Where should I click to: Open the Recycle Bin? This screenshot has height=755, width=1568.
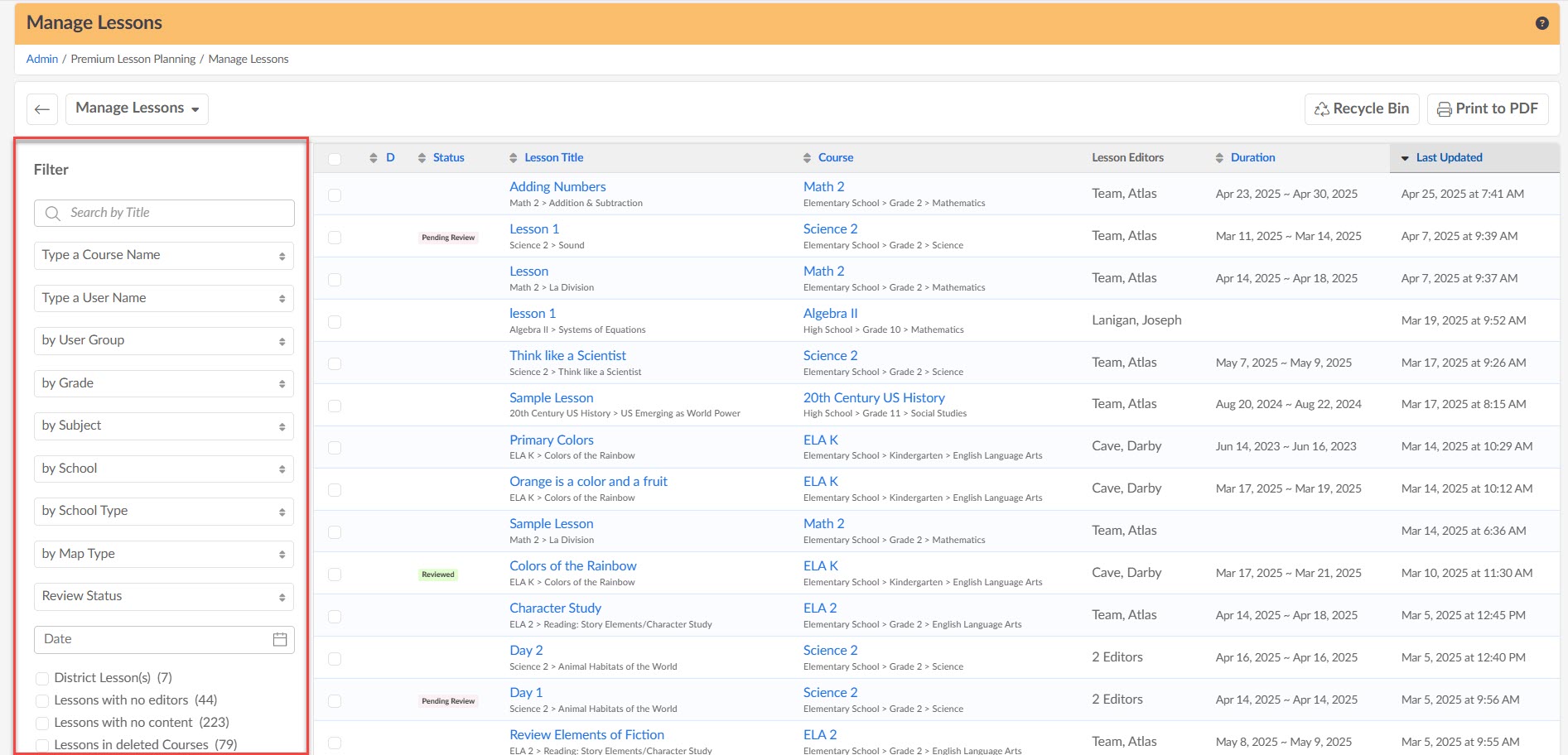point(1362,108)
